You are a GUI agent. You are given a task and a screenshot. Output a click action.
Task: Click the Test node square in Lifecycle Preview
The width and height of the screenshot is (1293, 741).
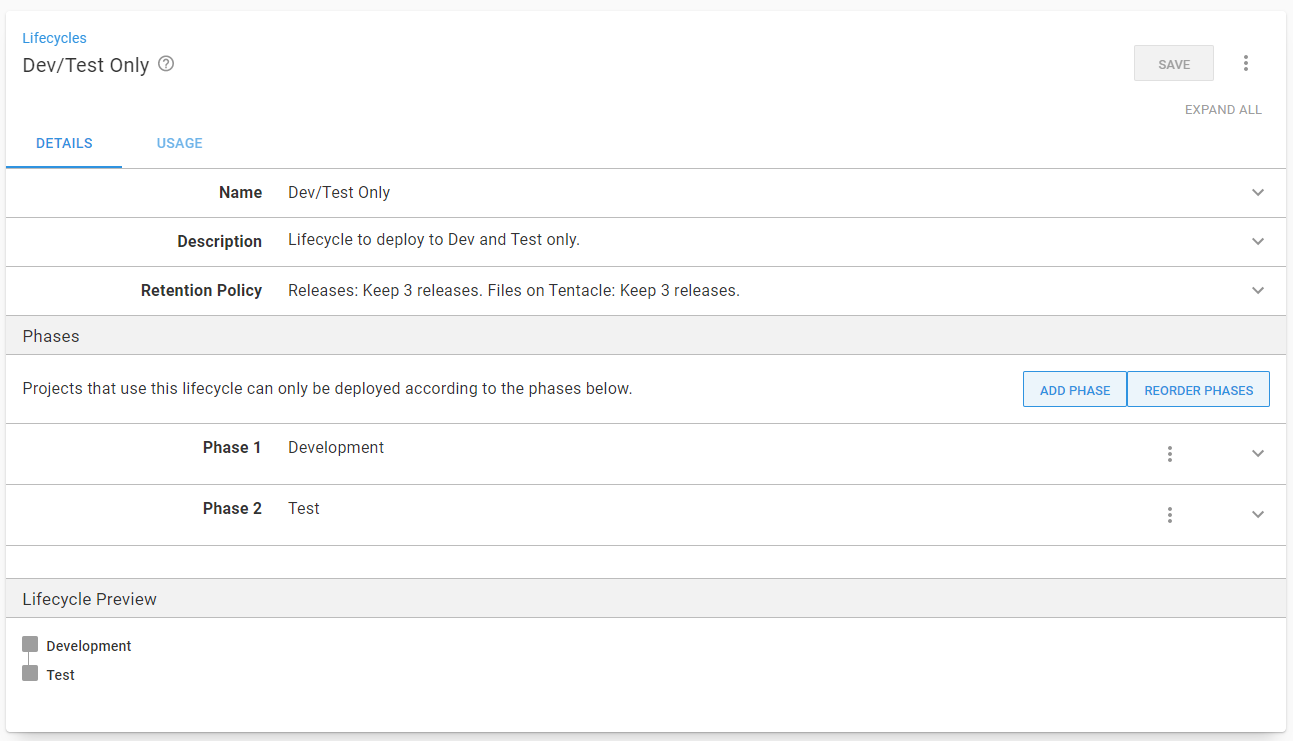(30, 673)
